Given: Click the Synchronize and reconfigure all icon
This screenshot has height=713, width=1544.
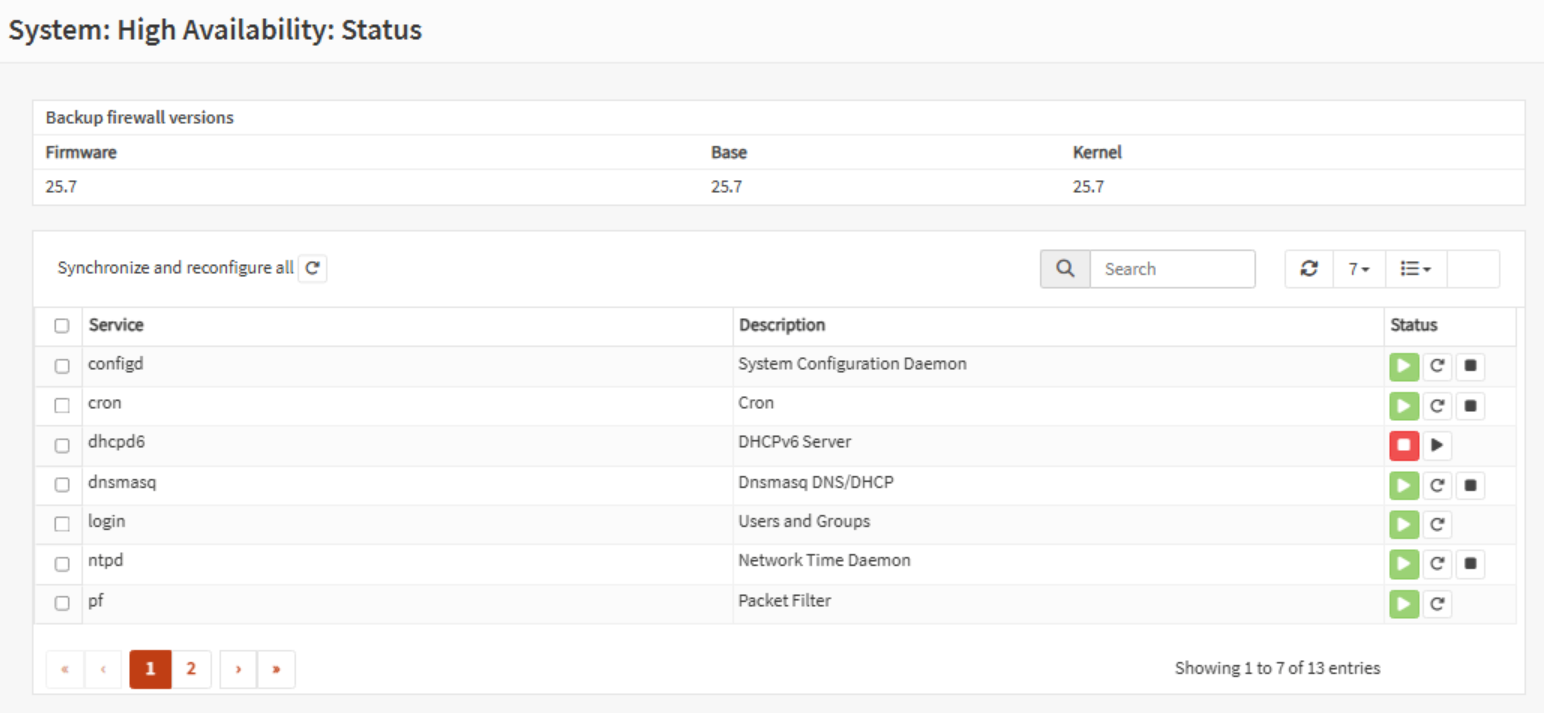Looking at the screenshot, I should pyautogui.click(x=312, y=268).
